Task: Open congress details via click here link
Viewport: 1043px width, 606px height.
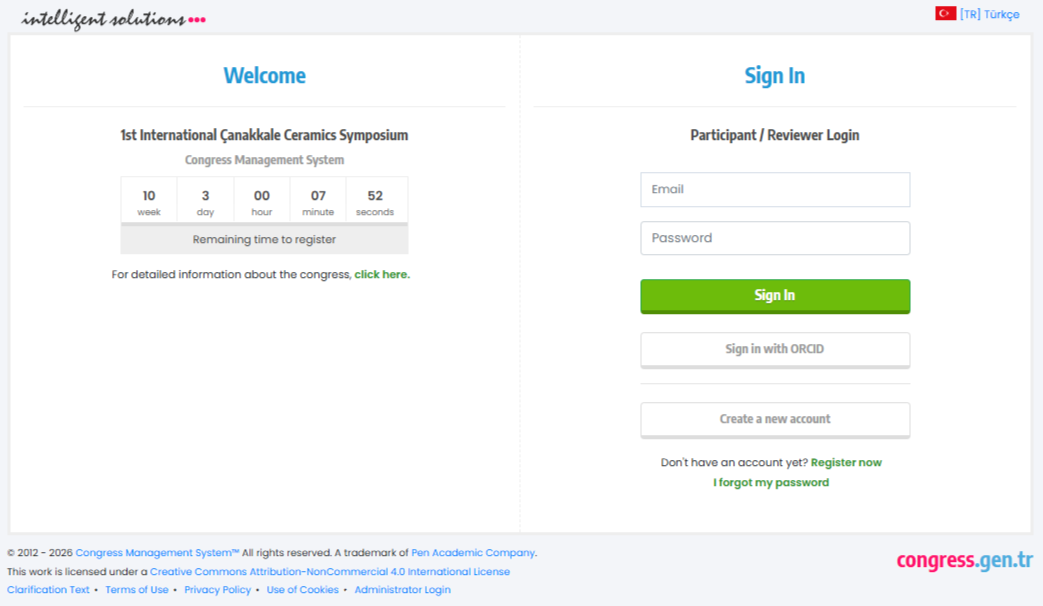Action: [x=381, y=275]
